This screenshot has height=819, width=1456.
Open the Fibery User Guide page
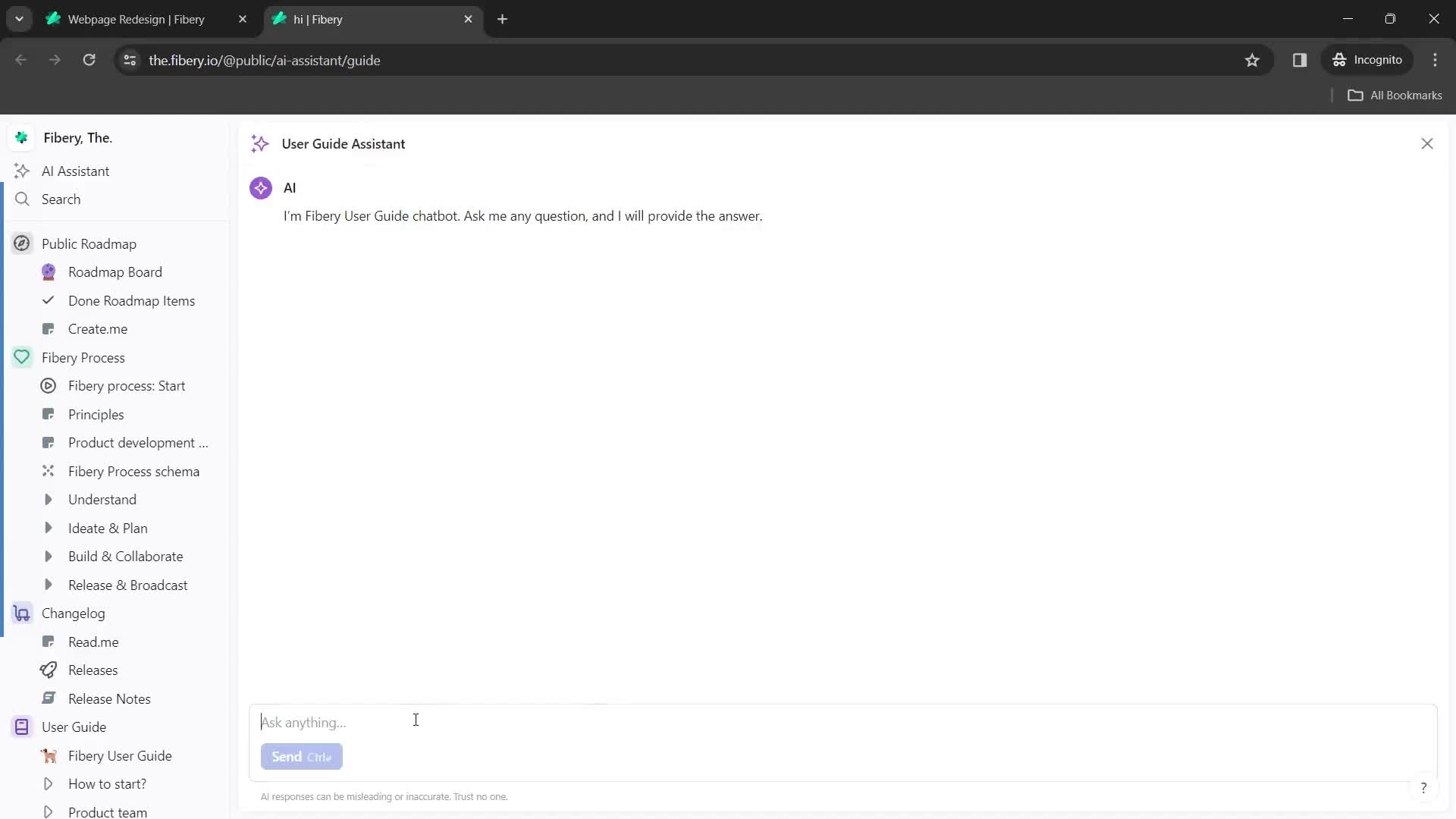pyautogui.click(x=119, y=756)
